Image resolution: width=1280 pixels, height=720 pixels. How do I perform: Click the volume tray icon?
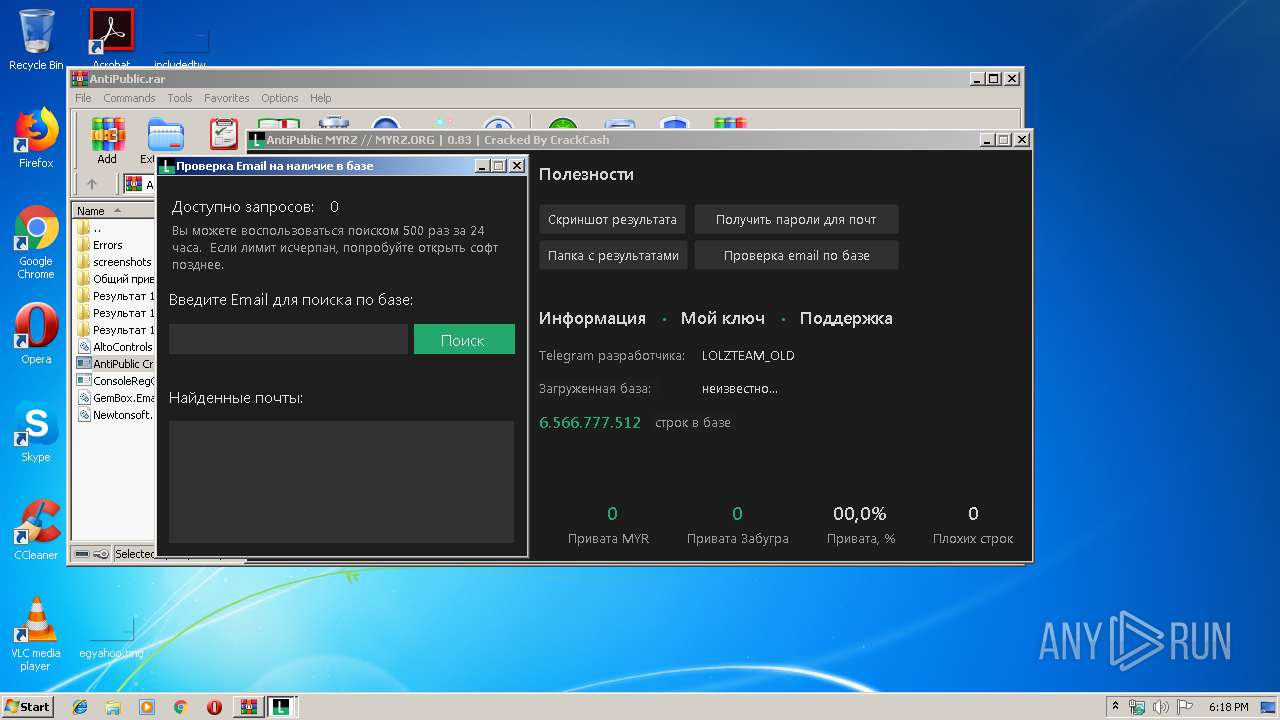click(x=1160, y=707)
